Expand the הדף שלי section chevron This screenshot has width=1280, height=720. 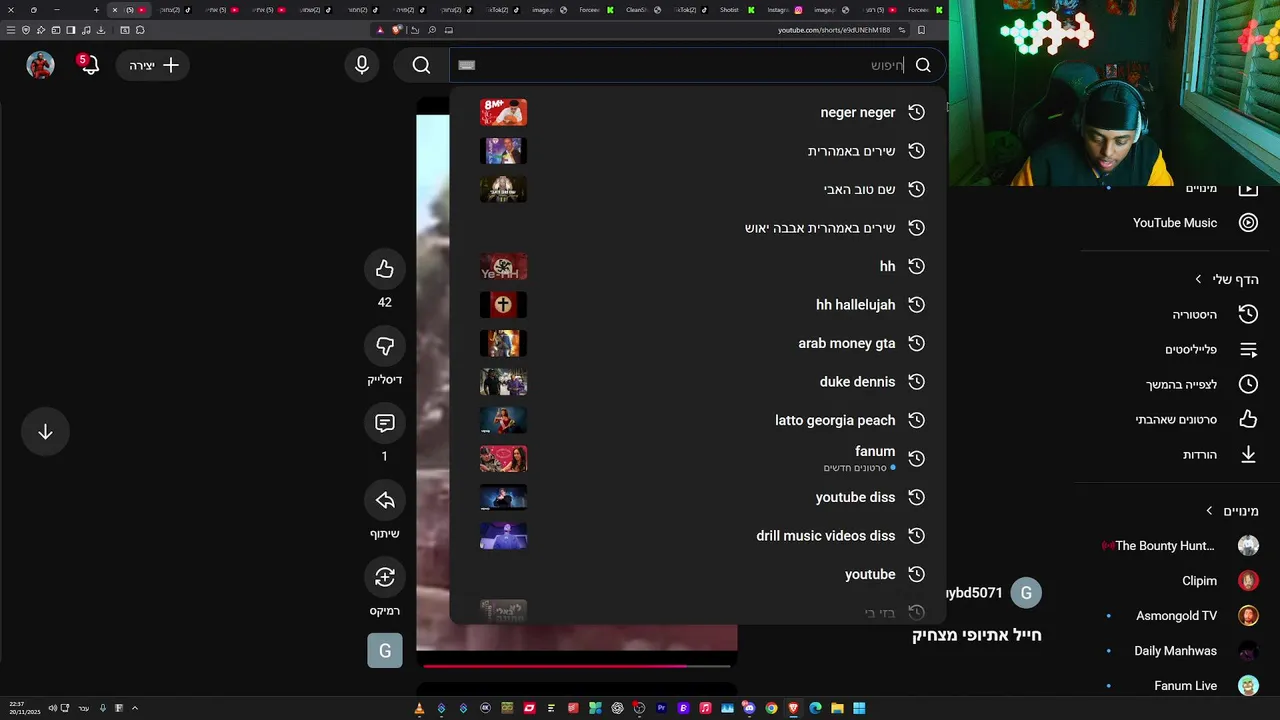pyautogui.click(x=1198, y=279)
